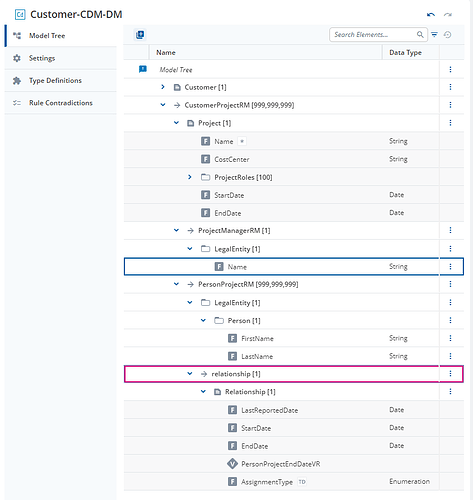Viewport: 473px width, 500px height.
Task: Click the PersonProjectEndDateVR validation rule icon
Action: click(232, 464)
